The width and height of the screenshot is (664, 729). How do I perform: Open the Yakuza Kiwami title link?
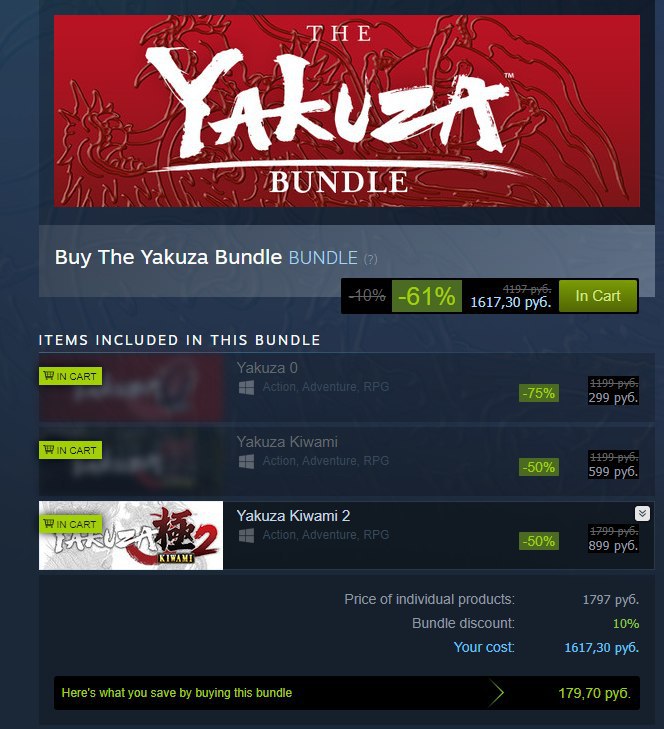tap(287, 442)
